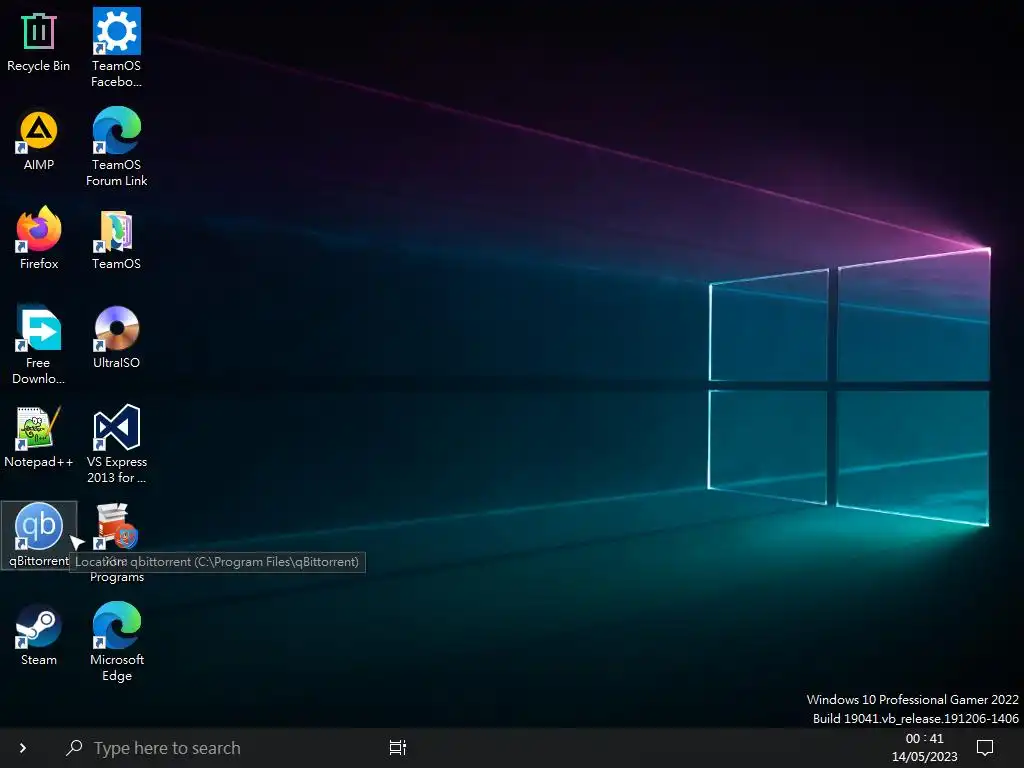Click the search magnifier icon
Image resolution: width=1024 pixels, height=768 pixels.
74,748
